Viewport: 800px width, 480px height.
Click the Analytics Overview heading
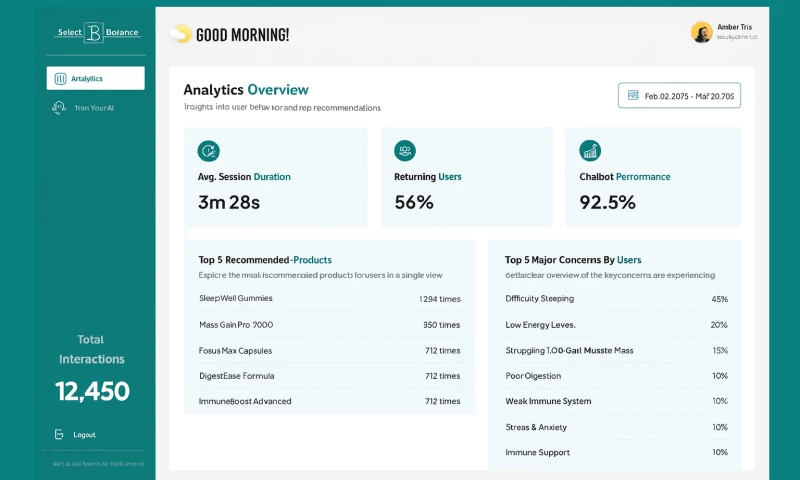[x=246, y=90]
